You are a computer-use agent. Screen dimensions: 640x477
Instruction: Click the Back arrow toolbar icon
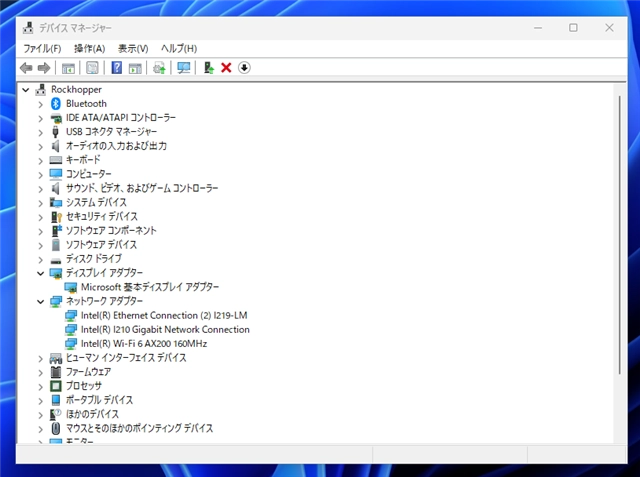tap(26, 68)
